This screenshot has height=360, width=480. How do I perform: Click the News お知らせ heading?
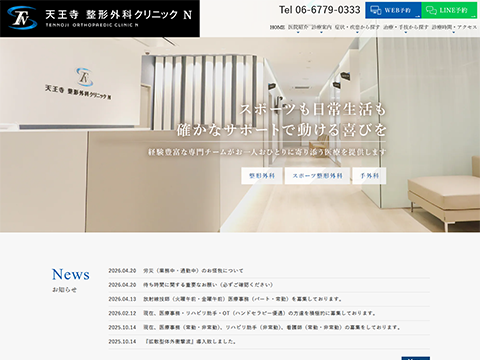pyautogui.click(x=71, y=281)
